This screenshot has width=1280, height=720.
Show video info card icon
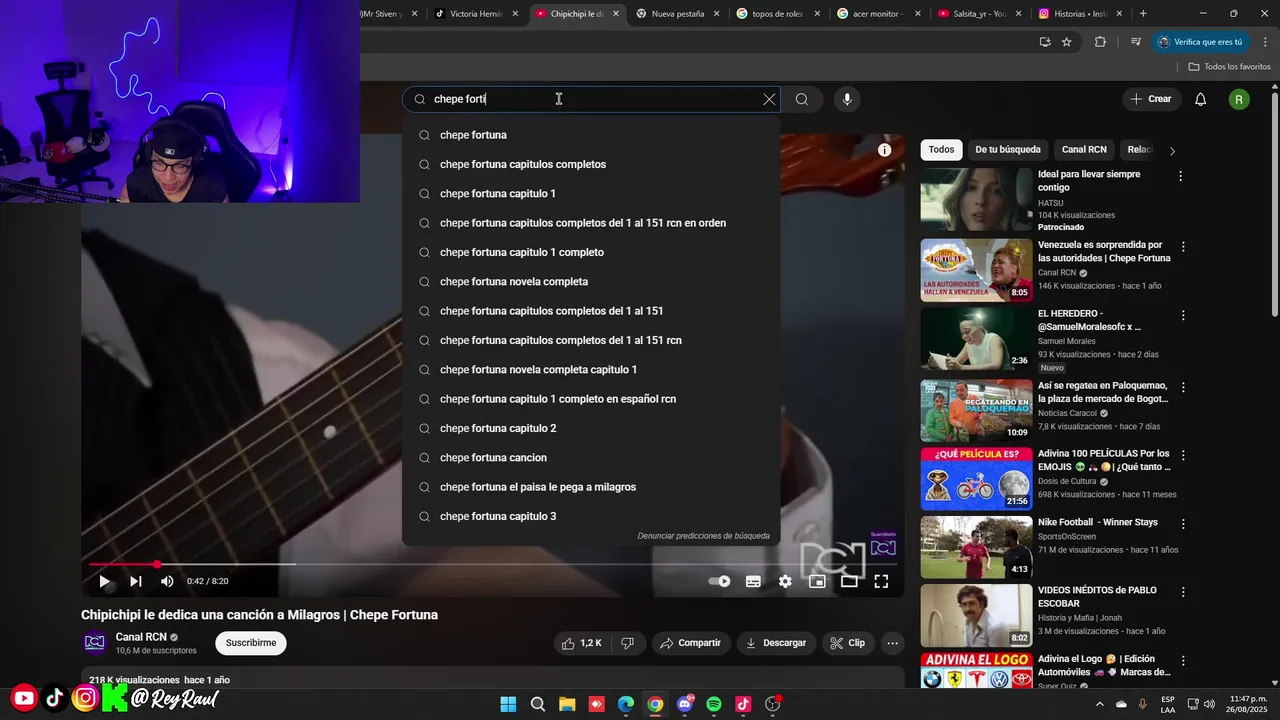(x=884, y=150)
